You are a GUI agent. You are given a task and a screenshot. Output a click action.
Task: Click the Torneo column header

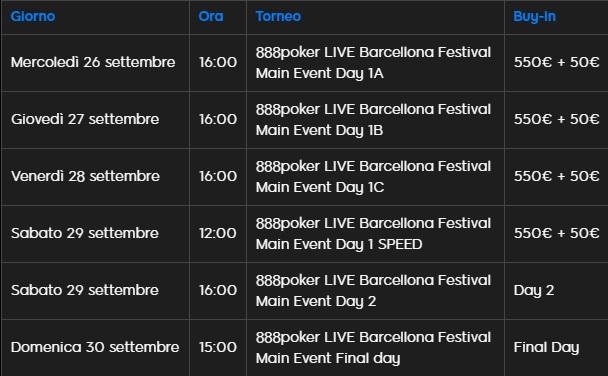278,16
